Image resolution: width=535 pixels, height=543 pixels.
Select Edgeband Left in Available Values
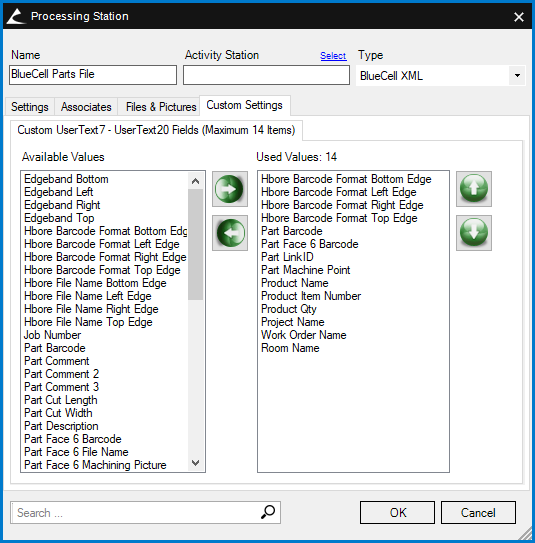pyautogui.click(x=59, y=192)
